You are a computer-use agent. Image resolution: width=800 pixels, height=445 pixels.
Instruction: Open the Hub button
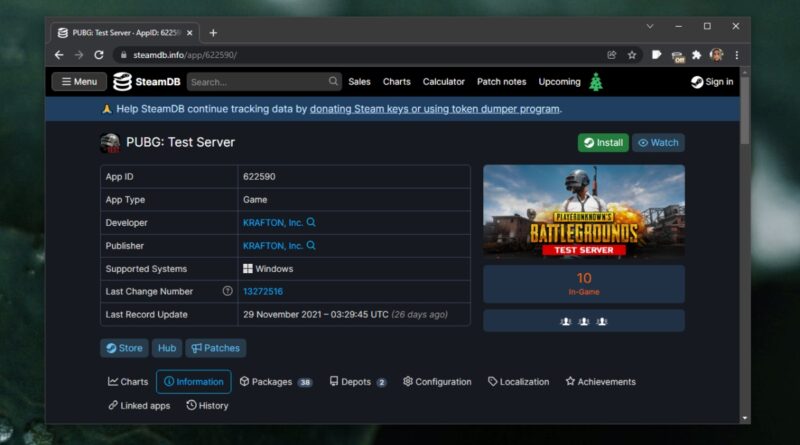[167, 348]
